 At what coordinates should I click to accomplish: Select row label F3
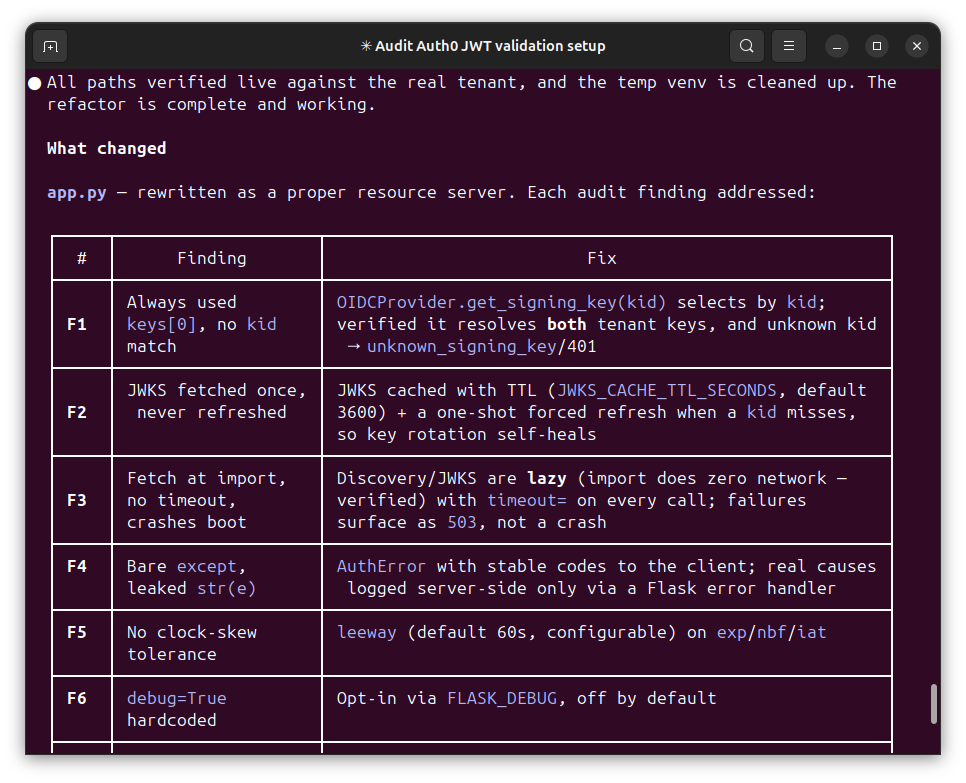tap(77, 500)
